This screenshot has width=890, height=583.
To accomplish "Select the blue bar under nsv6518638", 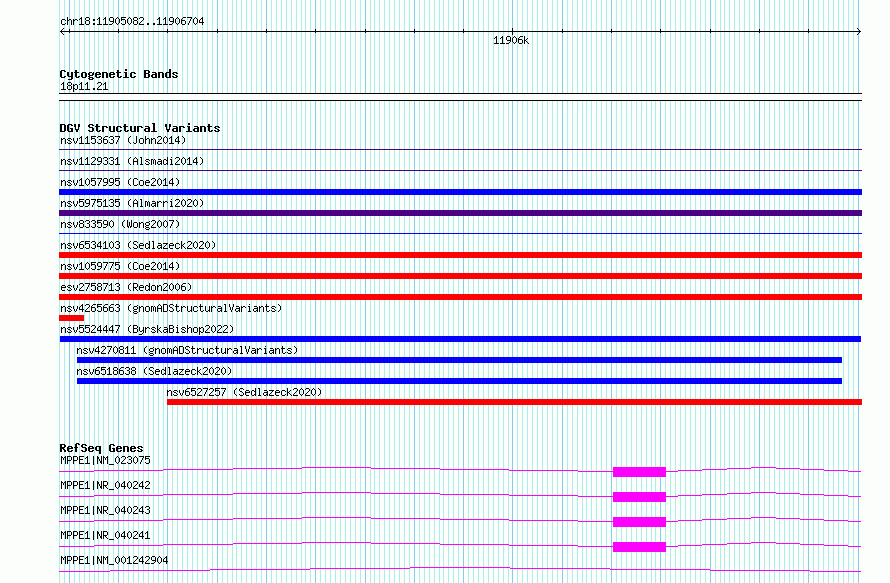I will tap(459, 381).
